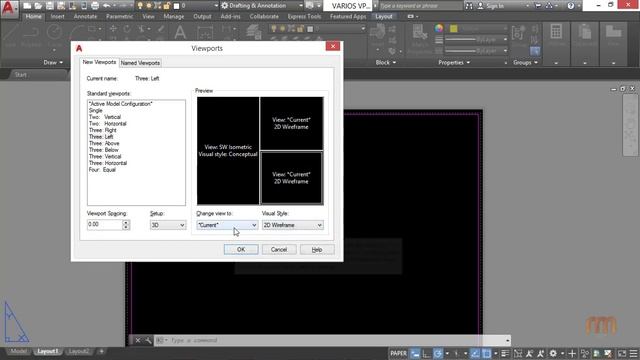Click Sign In in title bar

pyautogui.click(x=495, y=6)
